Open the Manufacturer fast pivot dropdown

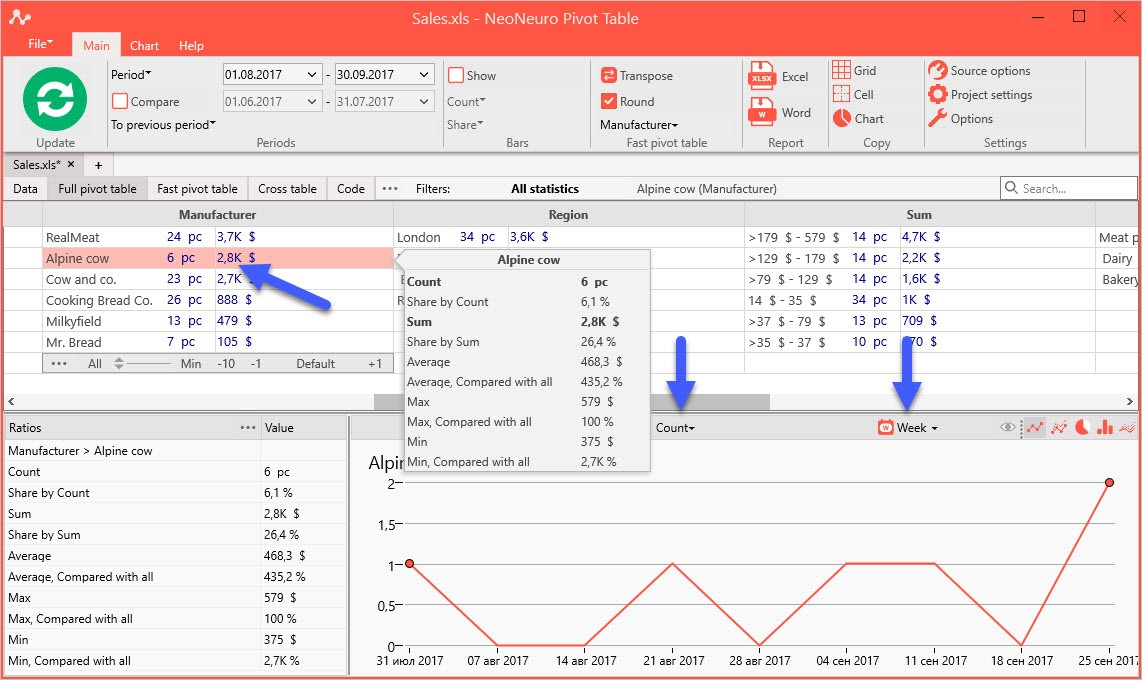point(639,124)
